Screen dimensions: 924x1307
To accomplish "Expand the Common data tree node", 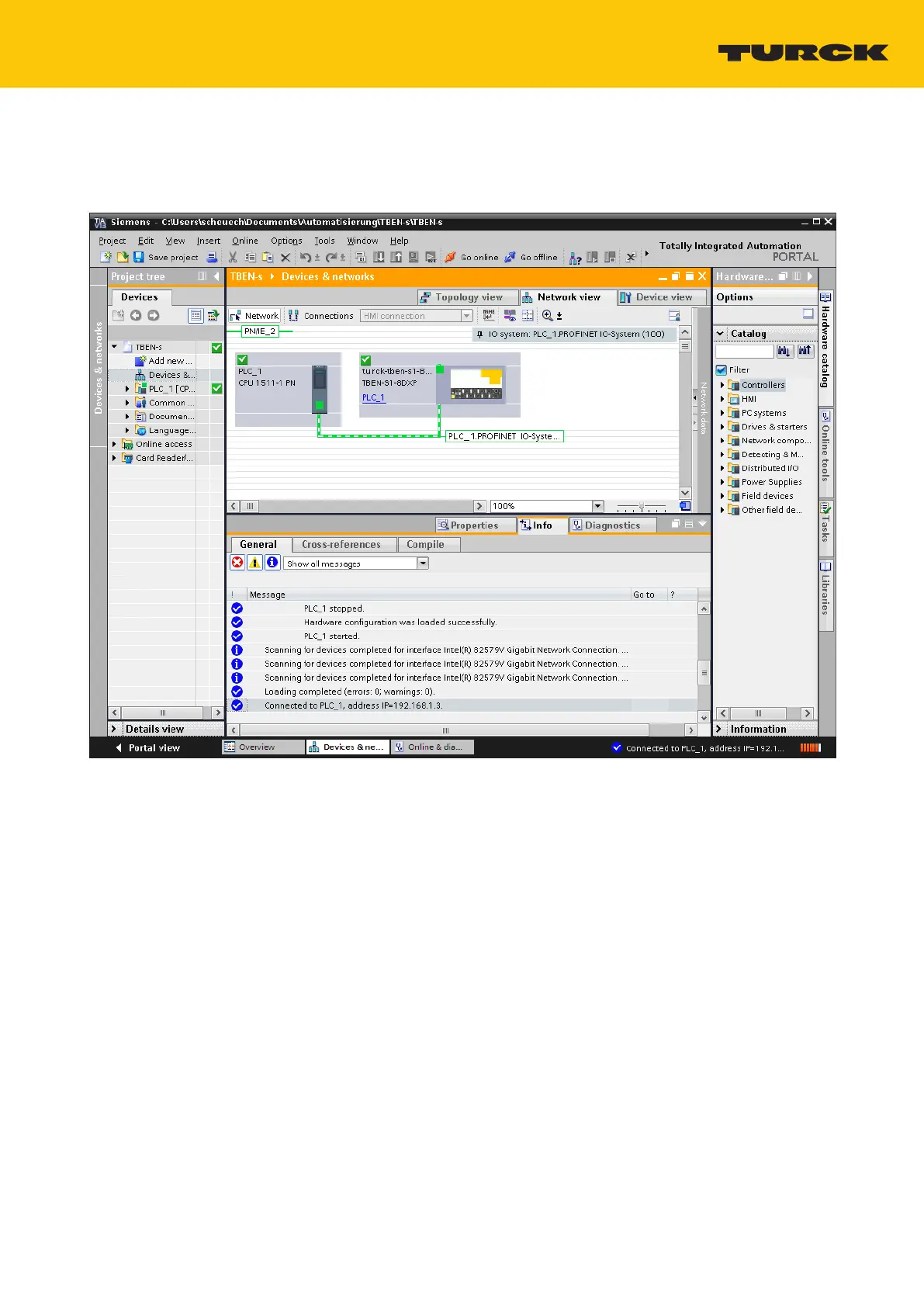I will [127, 403].
